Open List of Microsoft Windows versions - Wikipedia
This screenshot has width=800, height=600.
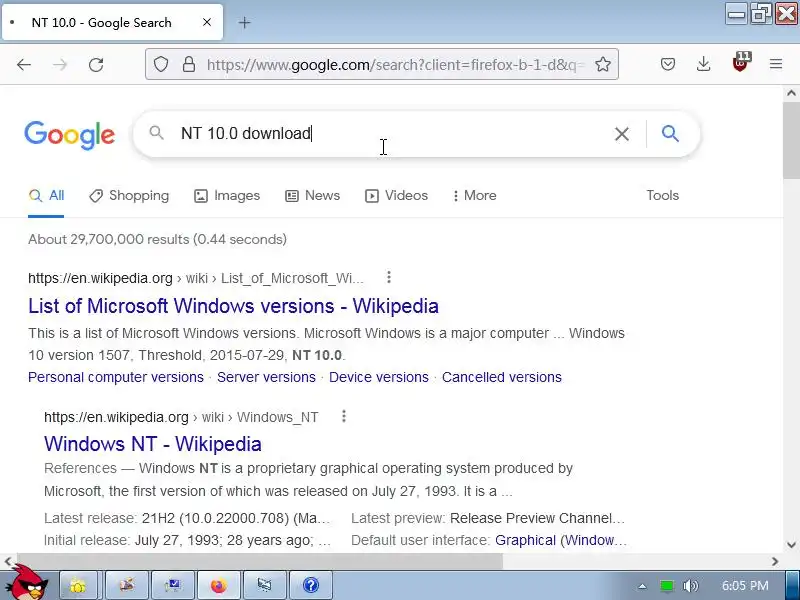click(233, 306)
